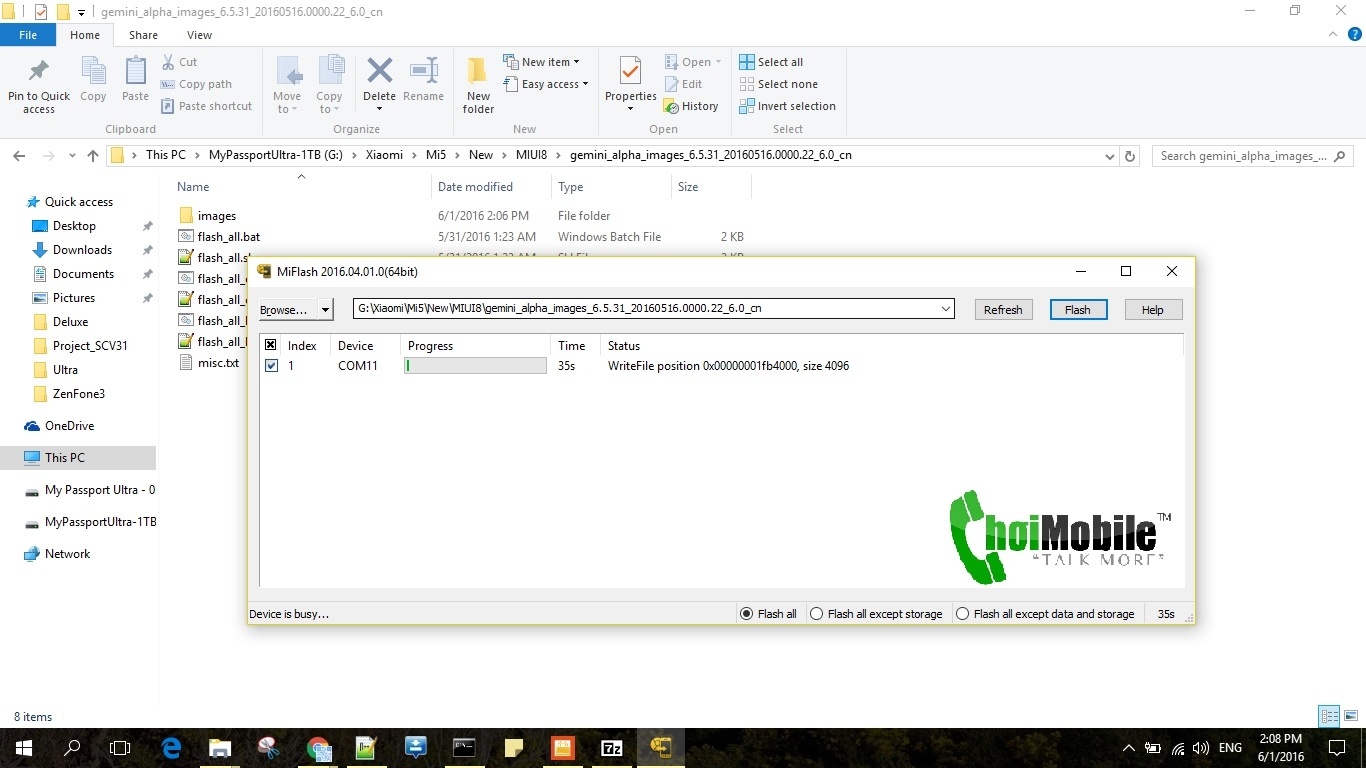
Task: Go up one folder level with Up arrow
Action: tap(93, 156)
